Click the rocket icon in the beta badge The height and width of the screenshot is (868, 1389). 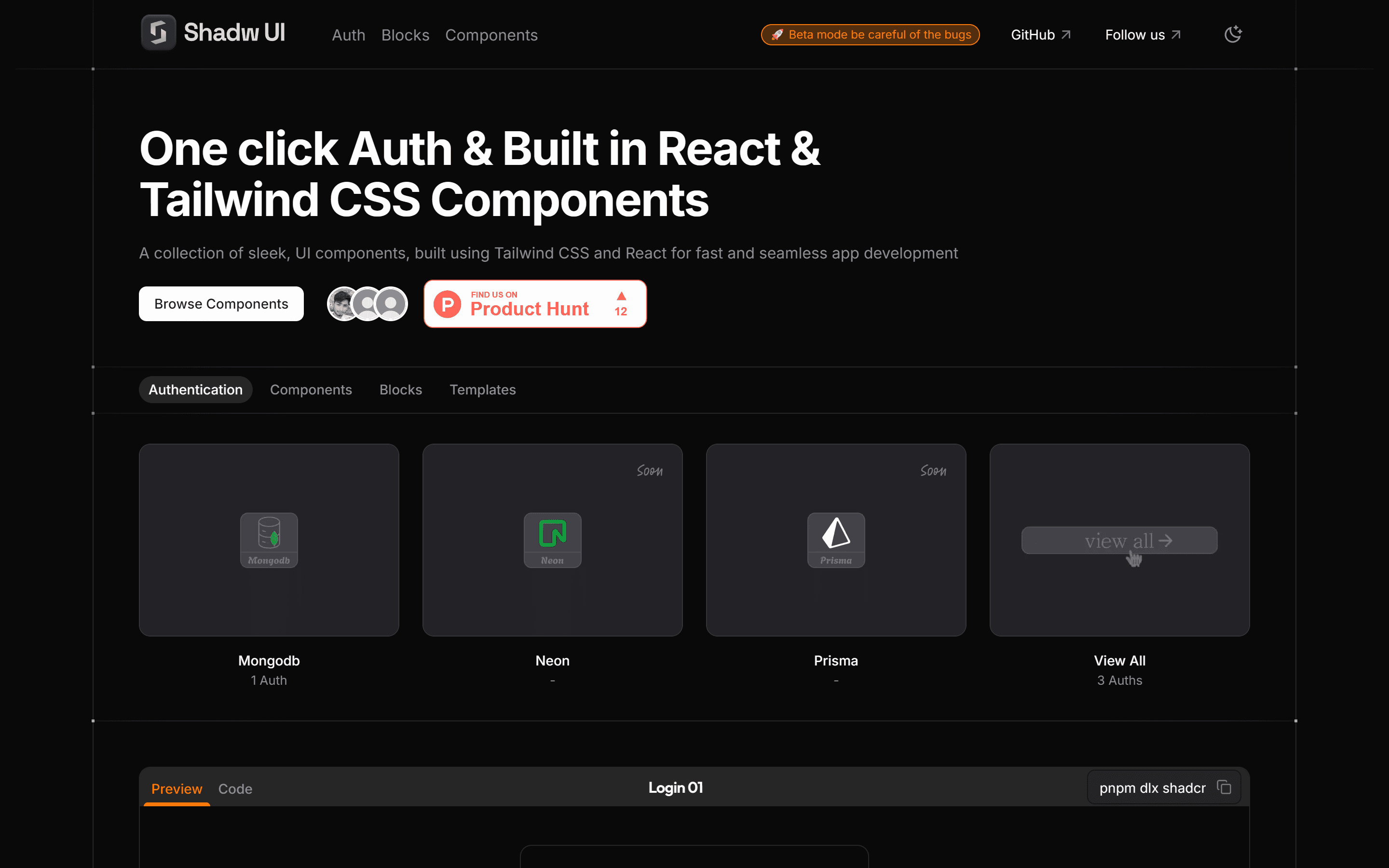pyautogui.click(x=778, y=34)
